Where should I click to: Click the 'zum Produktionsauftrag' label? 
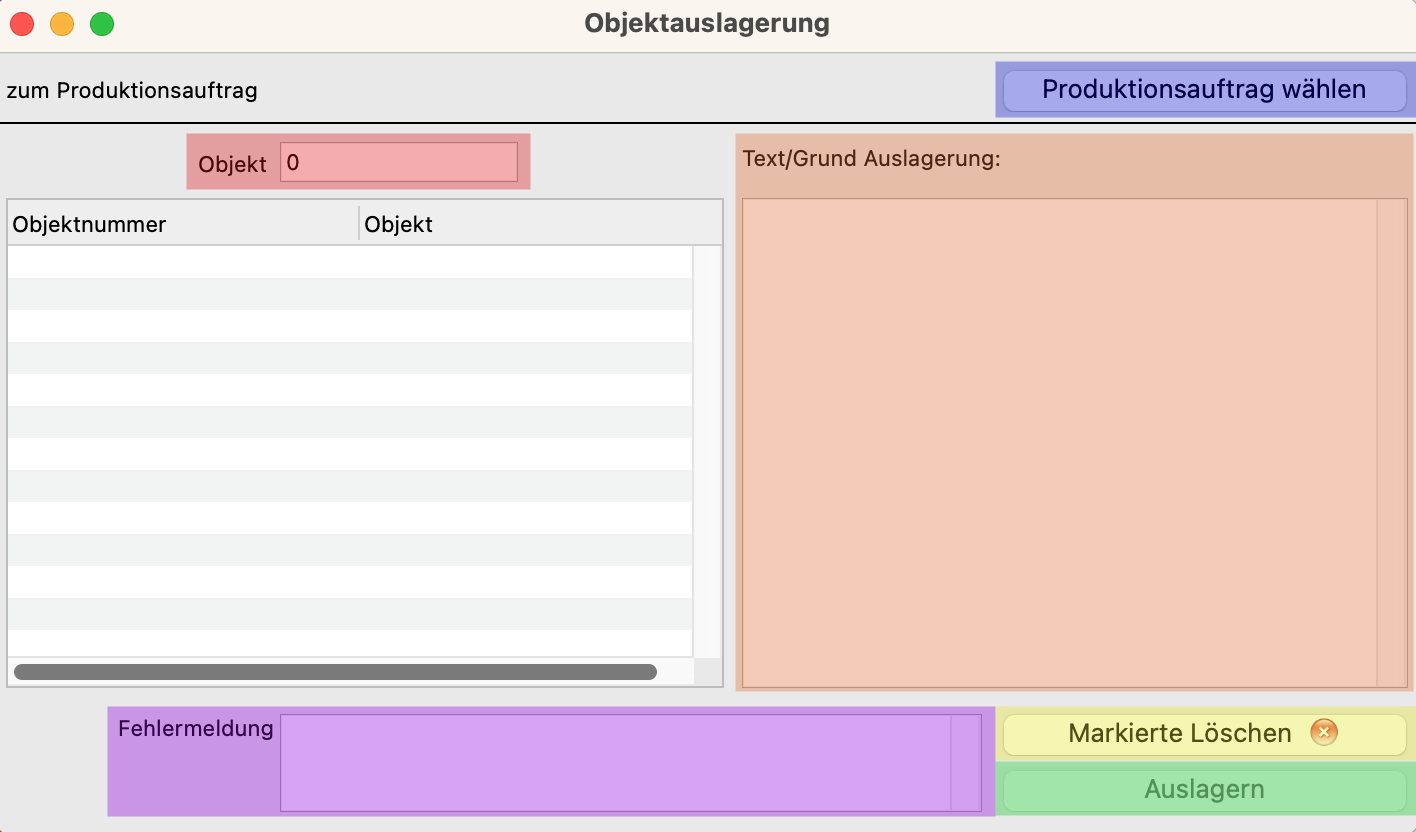[x=132, y=91]
